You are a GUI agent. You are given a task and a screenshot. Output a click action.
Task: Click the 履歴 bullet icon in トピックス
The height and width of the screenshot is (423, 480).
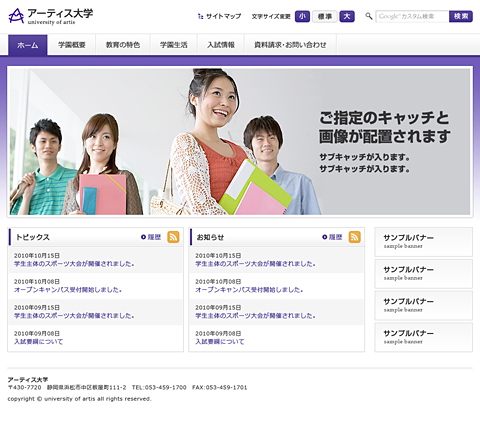(x=143, y=237)
